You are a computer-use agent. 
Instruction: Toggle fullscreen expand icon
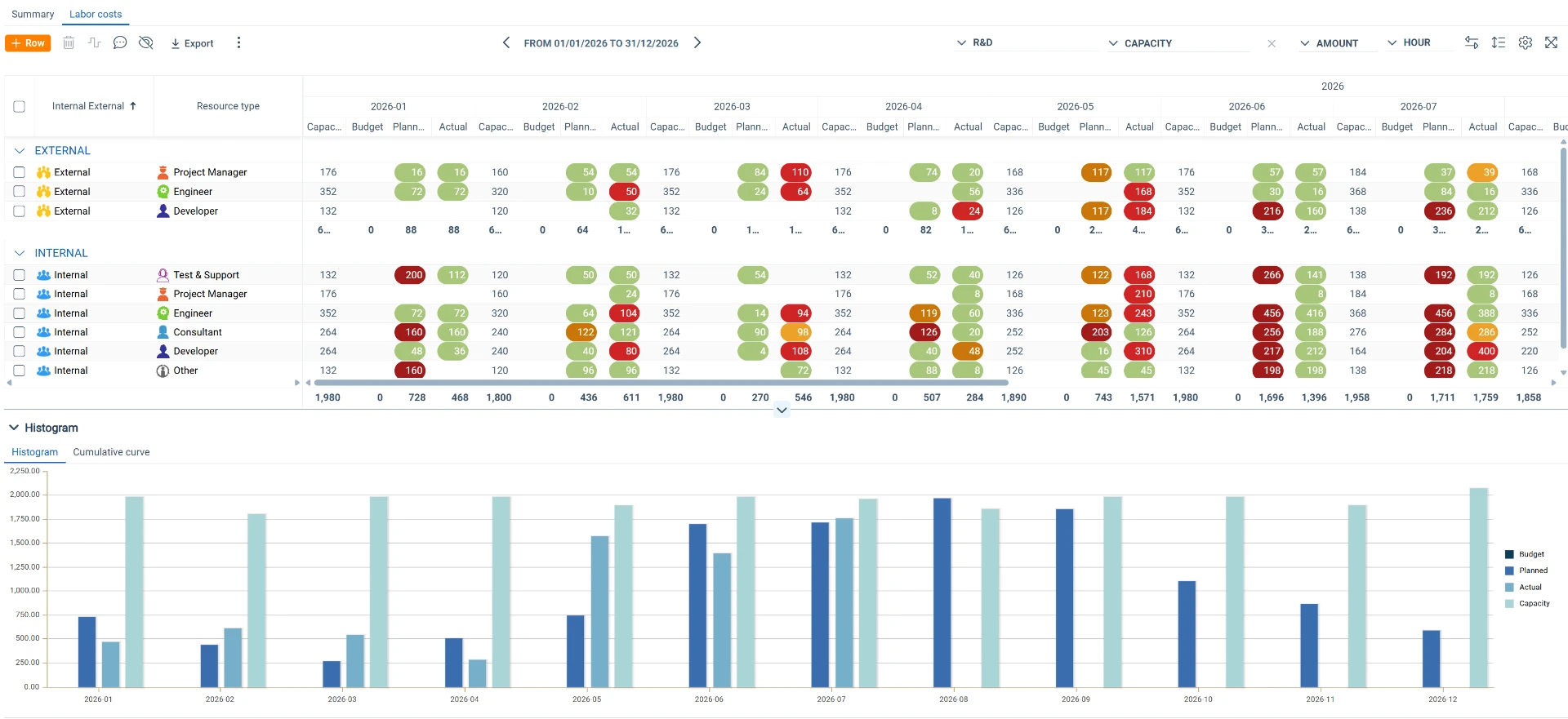1552,42
